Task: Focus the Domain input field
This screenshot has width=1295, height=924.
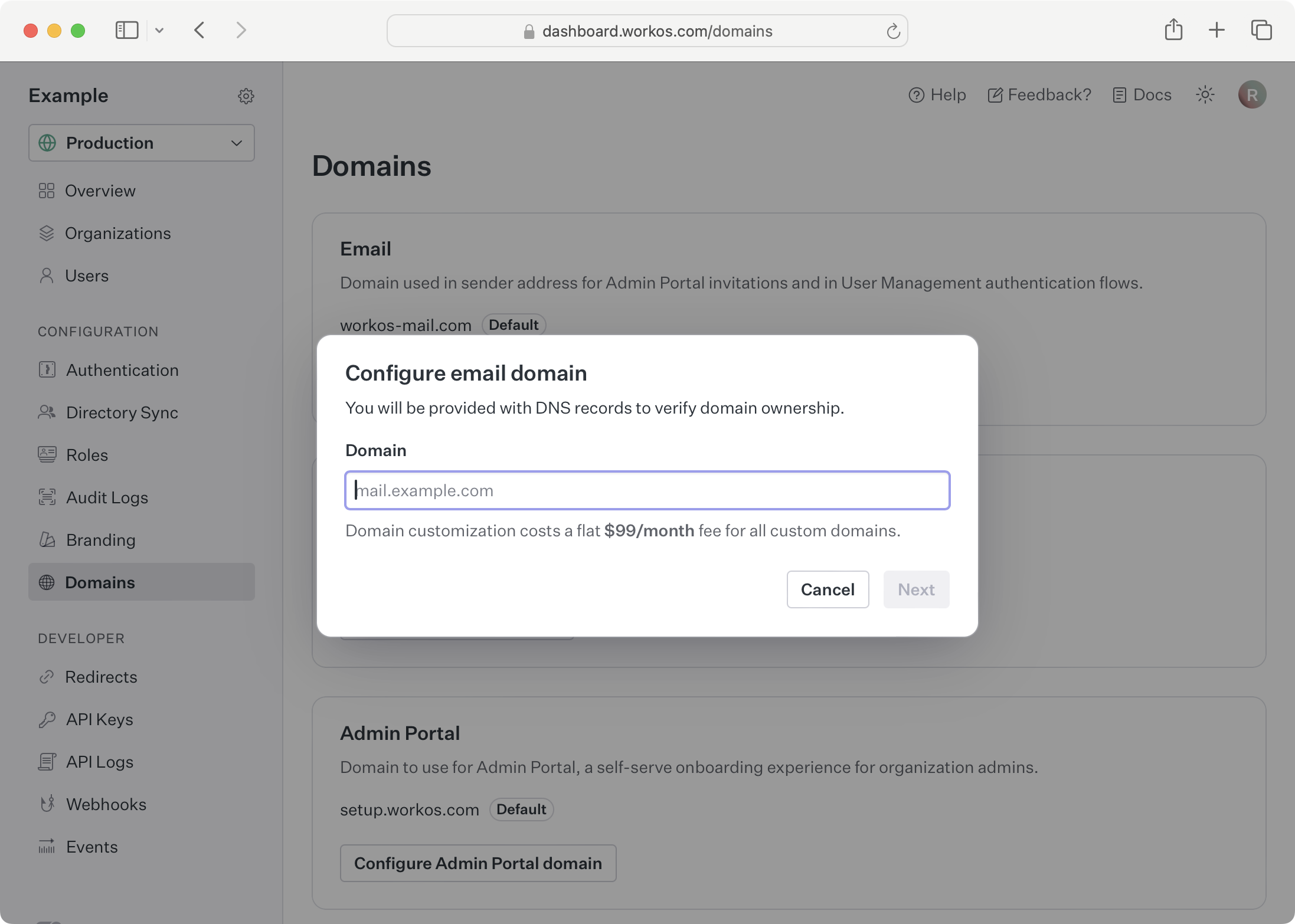Action: pos(647,490)
